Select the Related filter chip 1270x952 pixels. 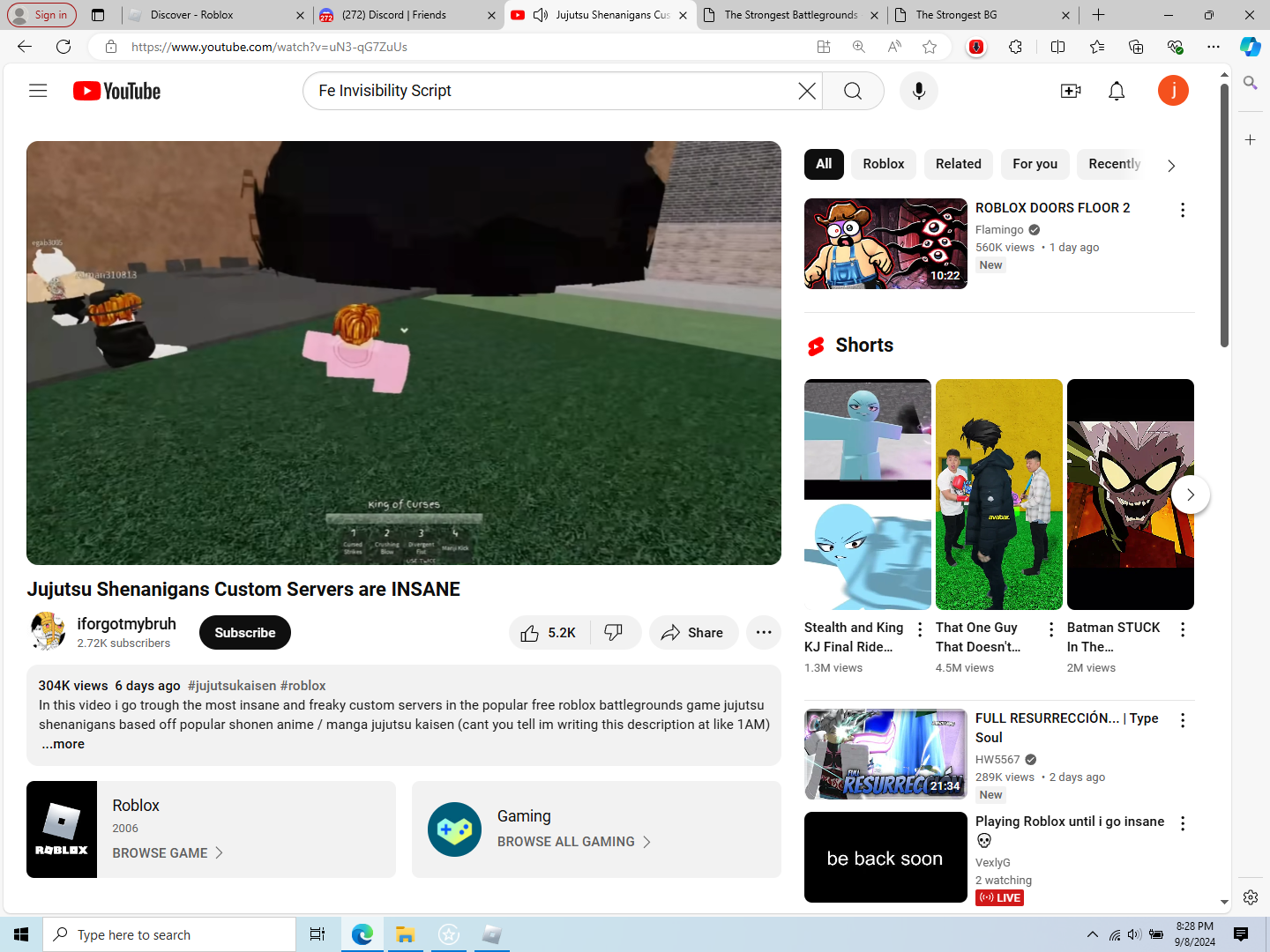pos(959,164)
